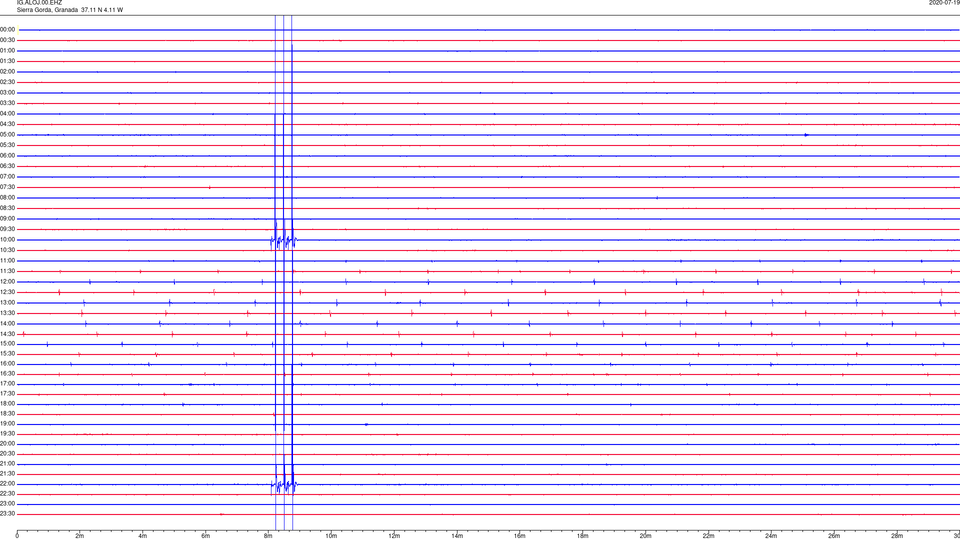Select the 19:30 trace time label
Viewport: 960px width, 540px height.
click(7, 433)
